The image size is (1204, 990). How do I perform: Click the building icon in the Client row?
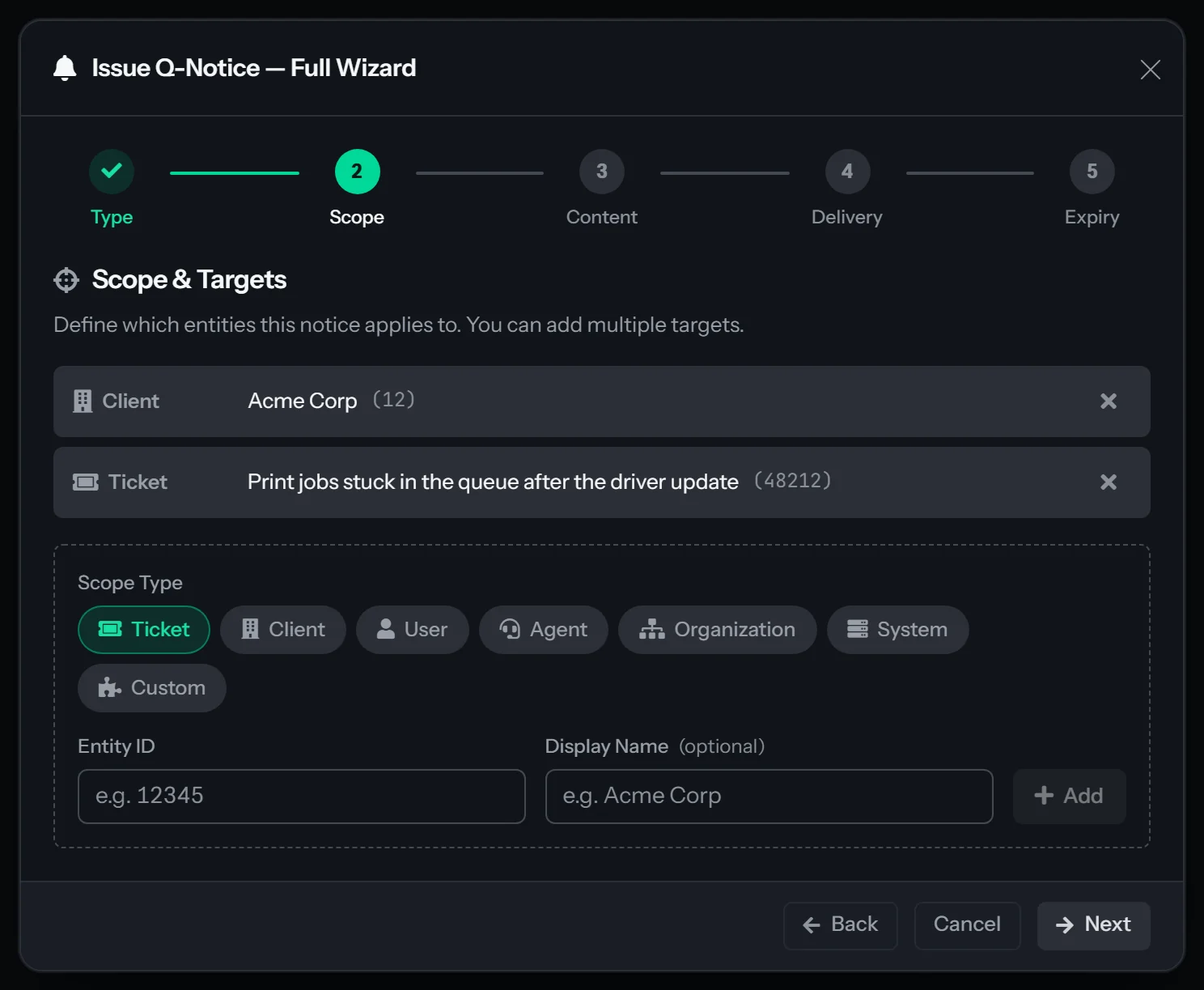(x=83, y=402)
